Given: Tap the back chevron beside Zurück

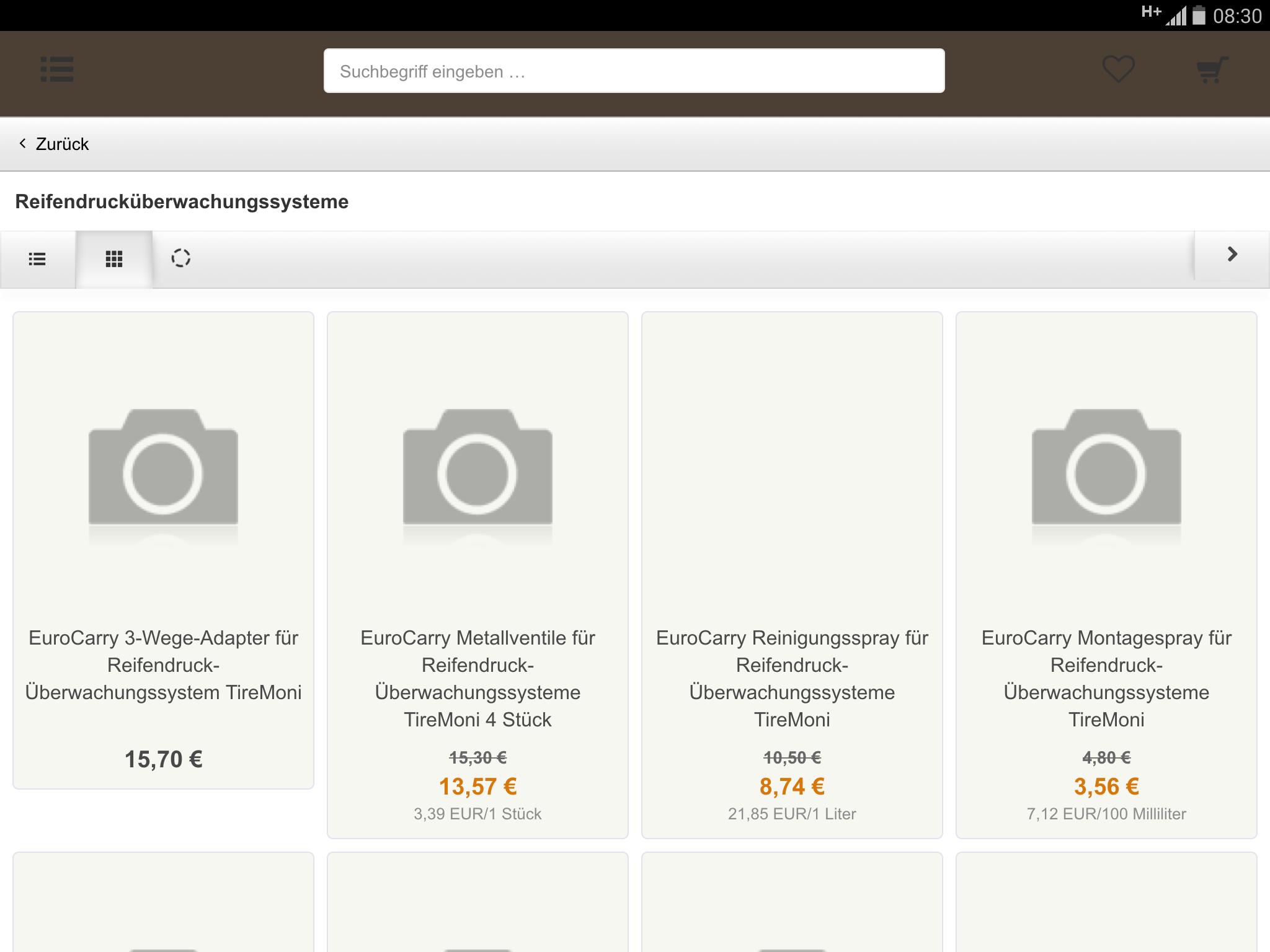Looking at the screenshot, I should click(x=23, y=144).
